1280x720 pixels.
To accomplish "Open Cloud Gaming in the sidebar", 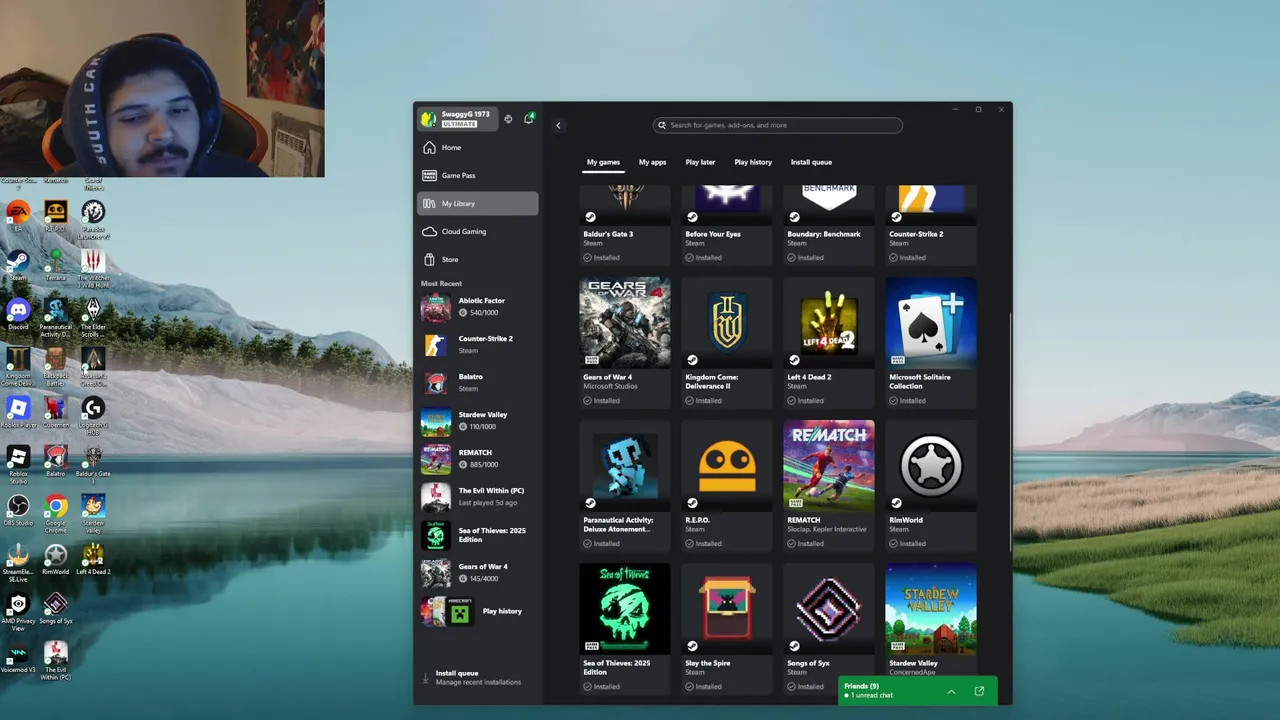I will pos(477,232).
